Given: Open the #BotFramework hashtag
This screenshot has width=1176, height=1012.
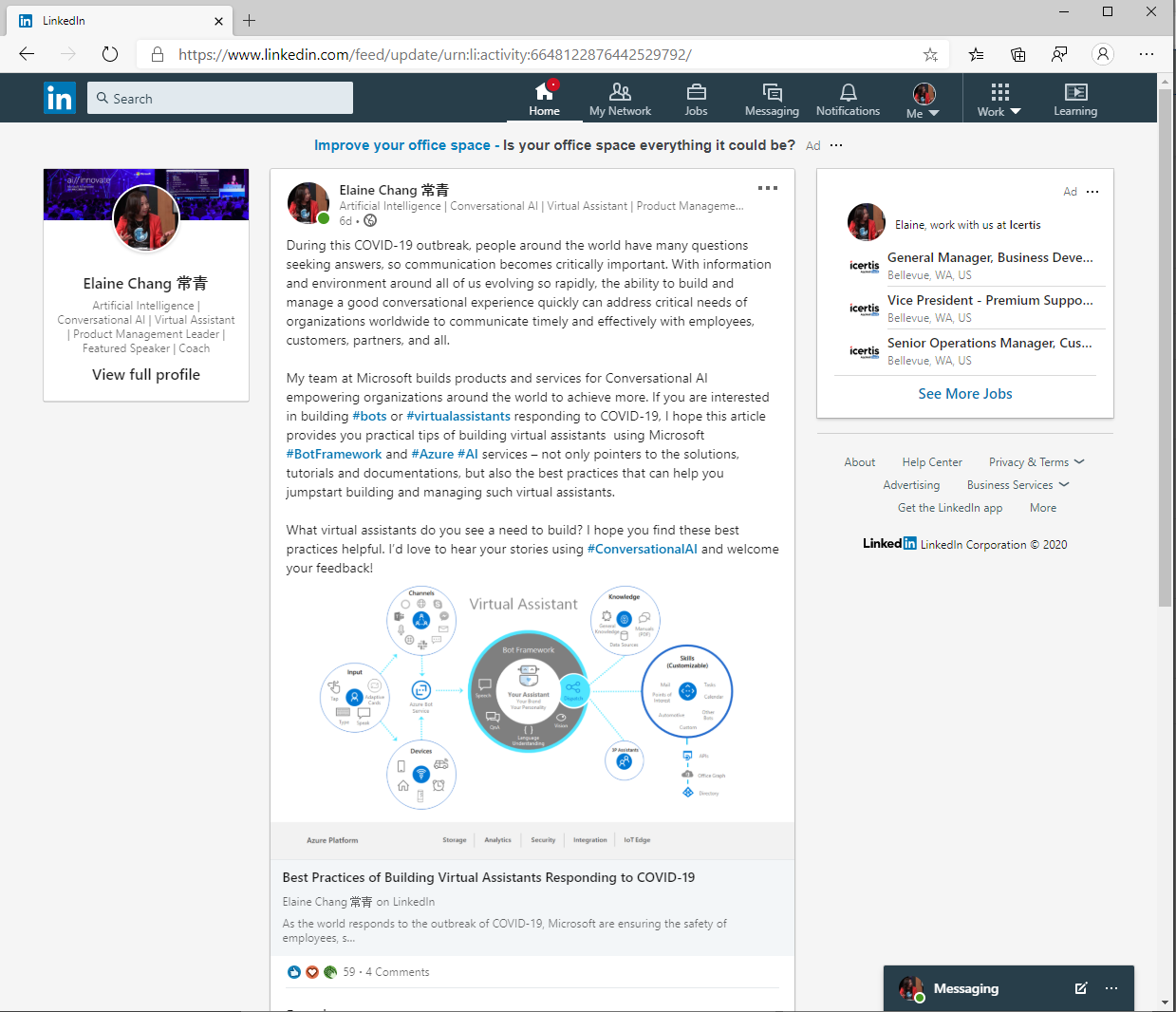Looking at the screenshot, I should 334,454.
